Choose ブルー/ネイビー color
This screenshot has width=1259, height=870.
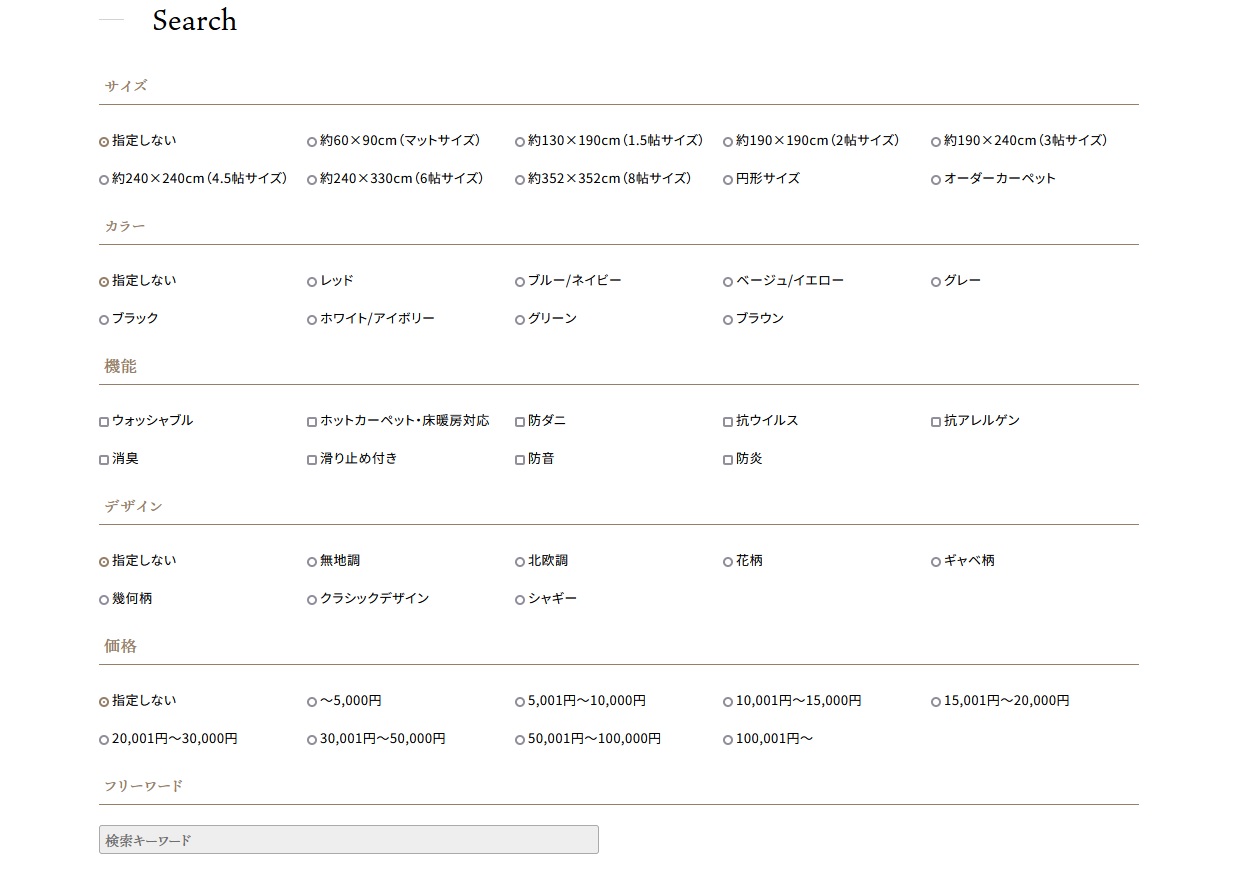[x=520, y=282]
